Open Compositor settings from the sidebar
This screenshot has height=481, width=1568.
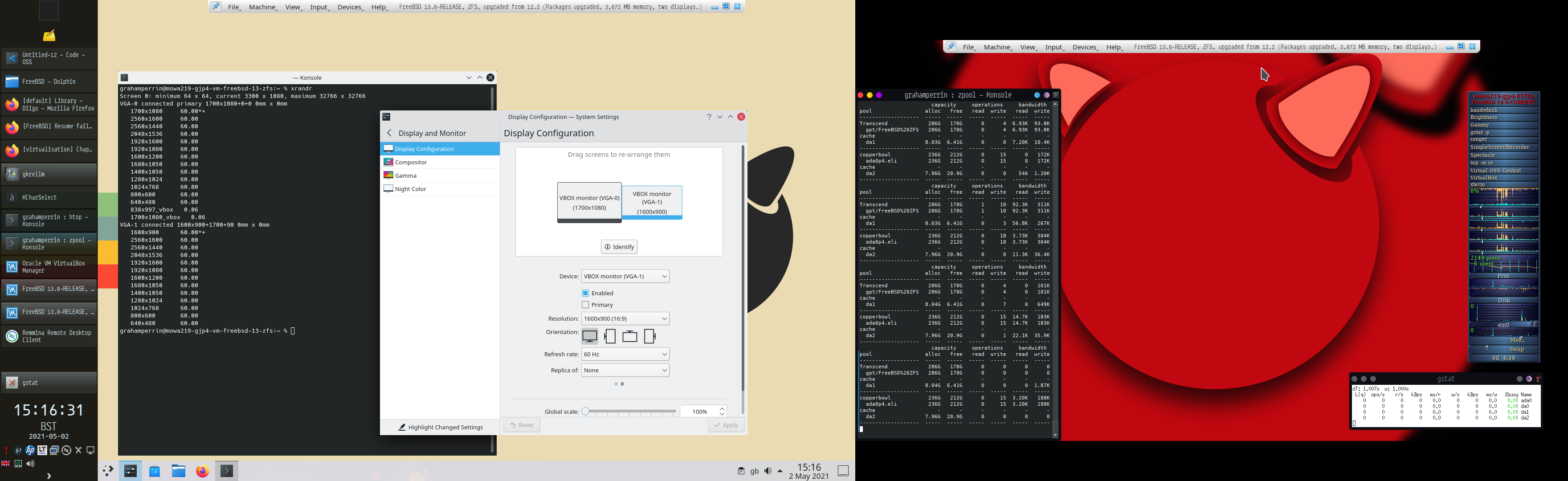[x=411, y=162]
